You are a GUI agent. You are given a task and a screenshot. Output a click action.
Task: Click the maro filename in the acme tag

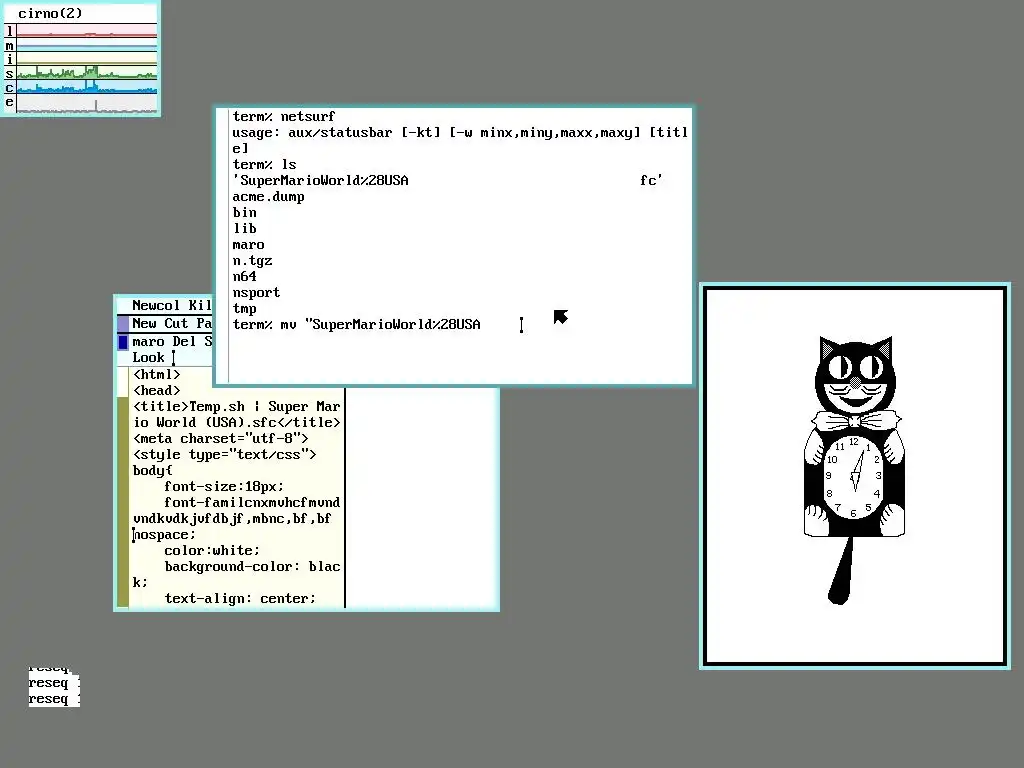point(148,342)
